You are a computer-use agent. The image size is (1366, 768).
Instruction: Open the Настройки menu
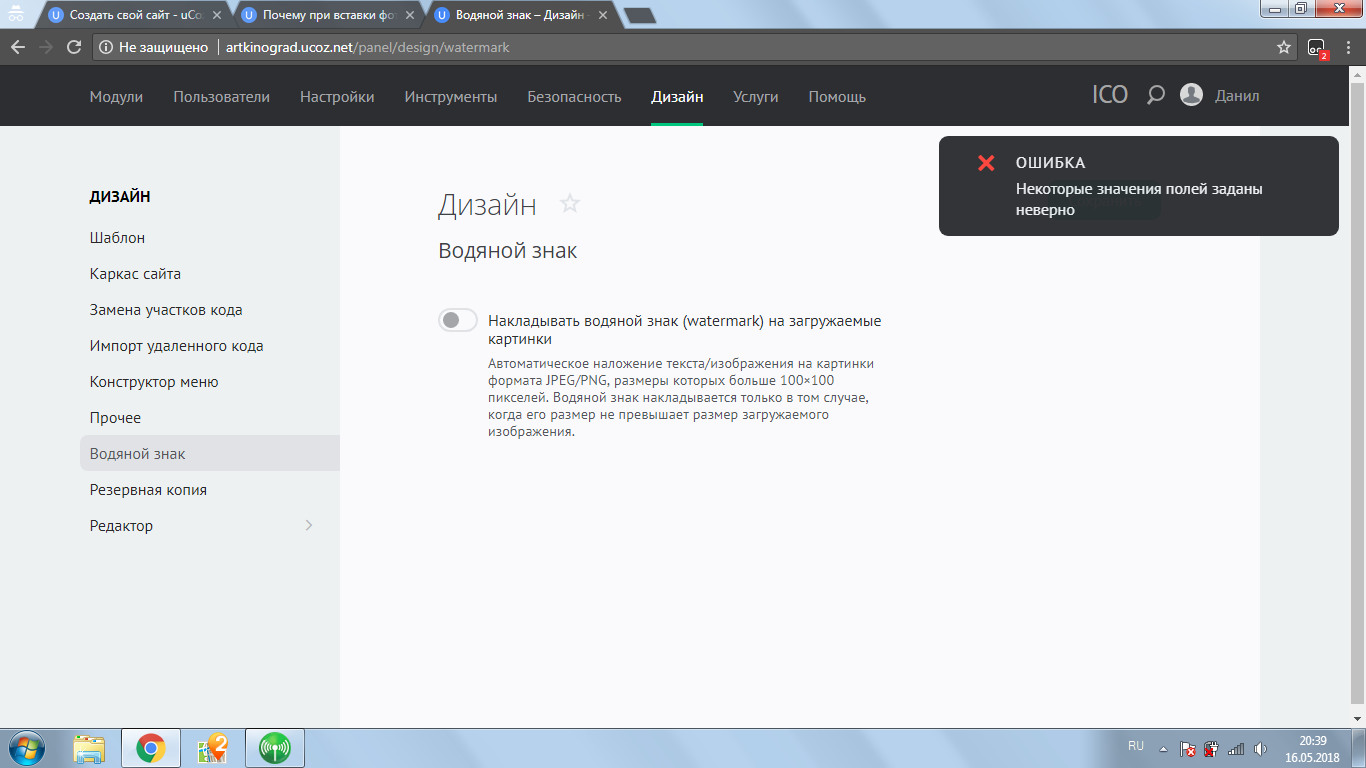tap(337, 97)
